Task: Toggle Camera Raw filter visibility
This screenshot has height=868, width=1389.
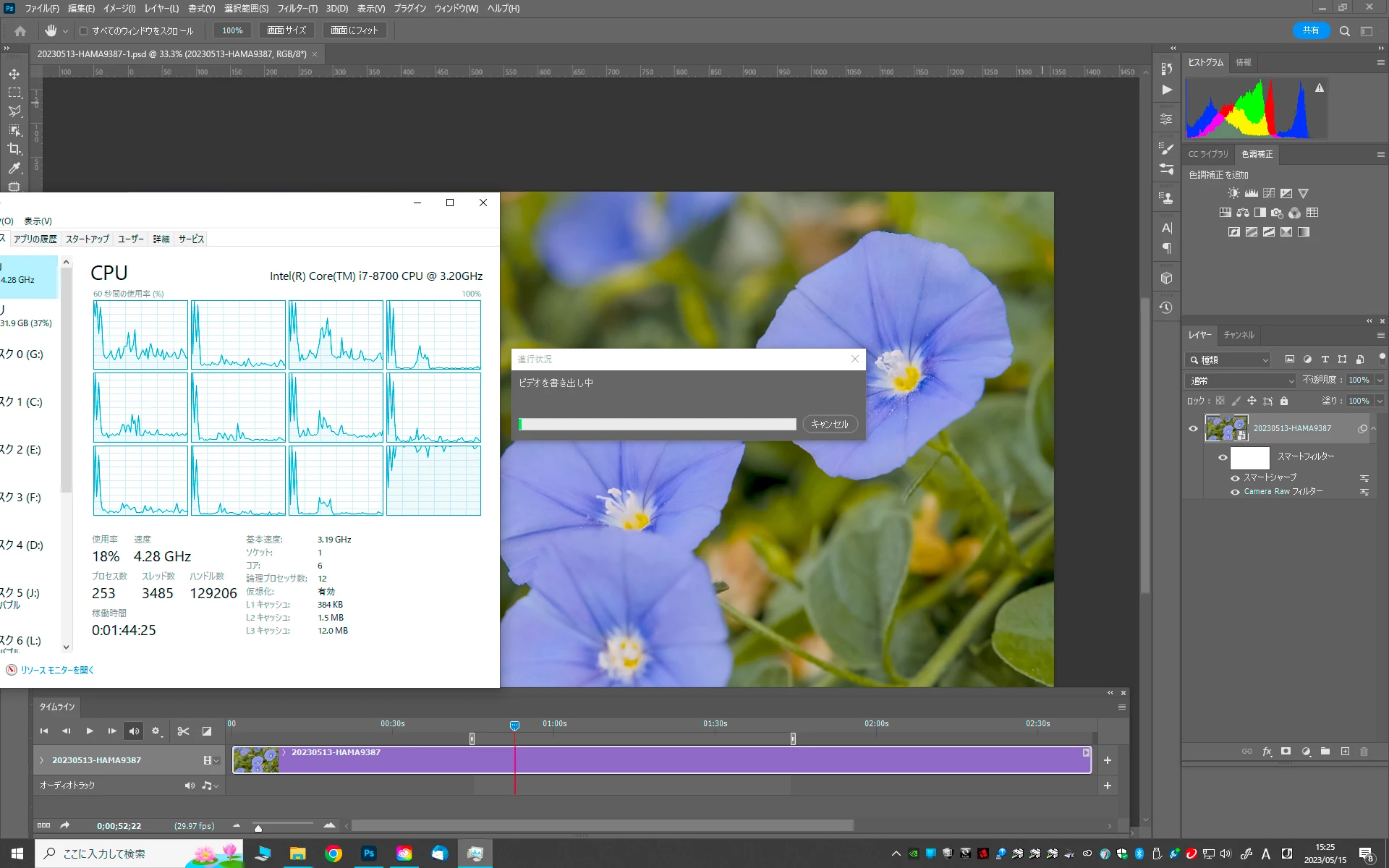Action: point(1236,492)
